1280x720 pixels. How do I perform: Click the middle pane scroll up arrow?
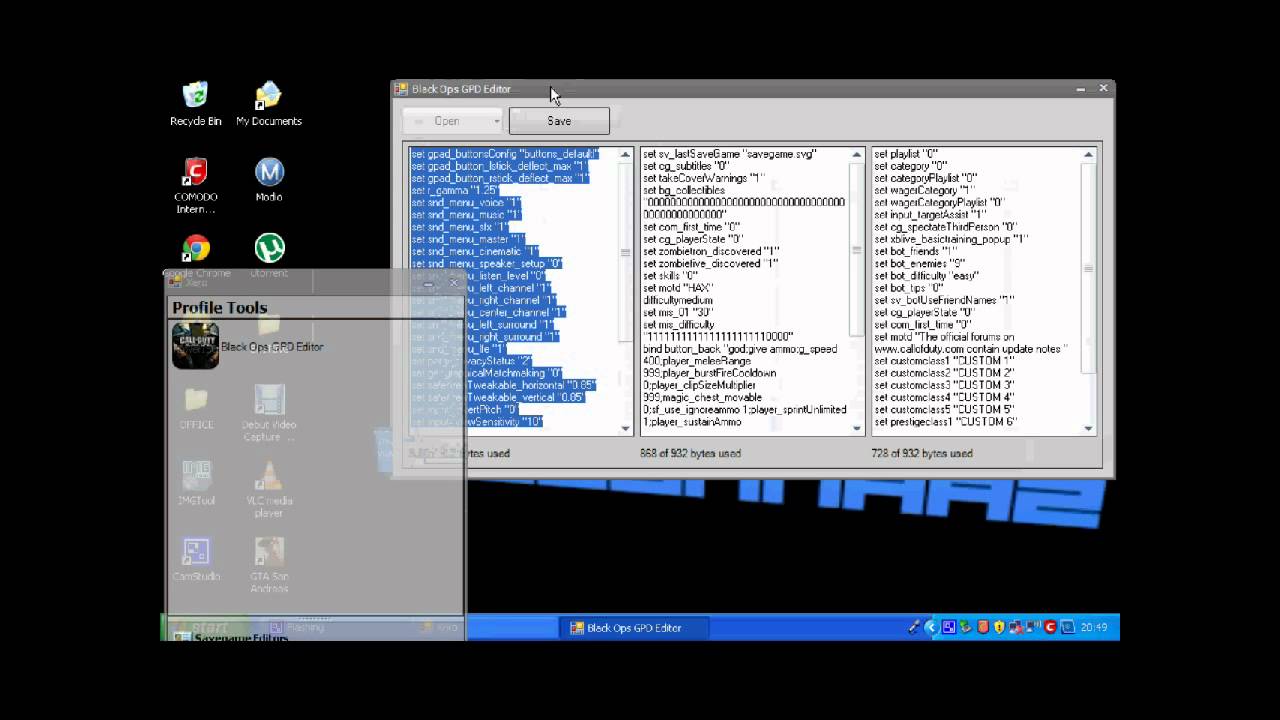tap(858, 155)
